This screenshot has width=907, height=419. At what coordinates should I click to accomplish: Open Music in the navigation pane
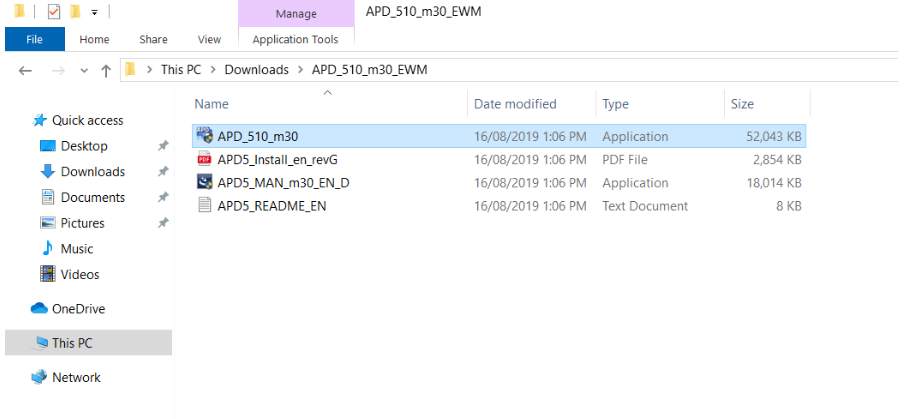[77, 249]
